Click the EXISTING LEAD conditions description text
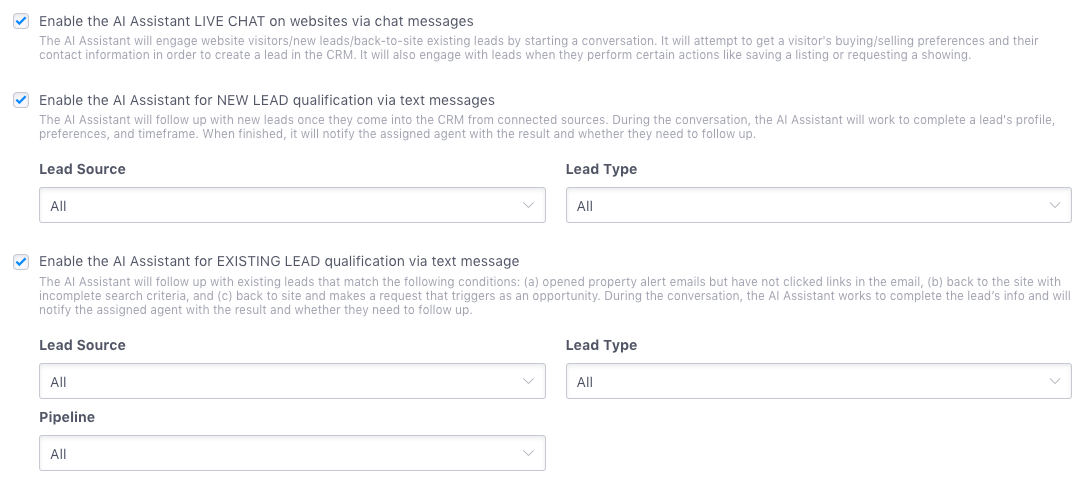Image resolution: width=1087 pixels, height=482 pixels. click(x=554, y=296)
